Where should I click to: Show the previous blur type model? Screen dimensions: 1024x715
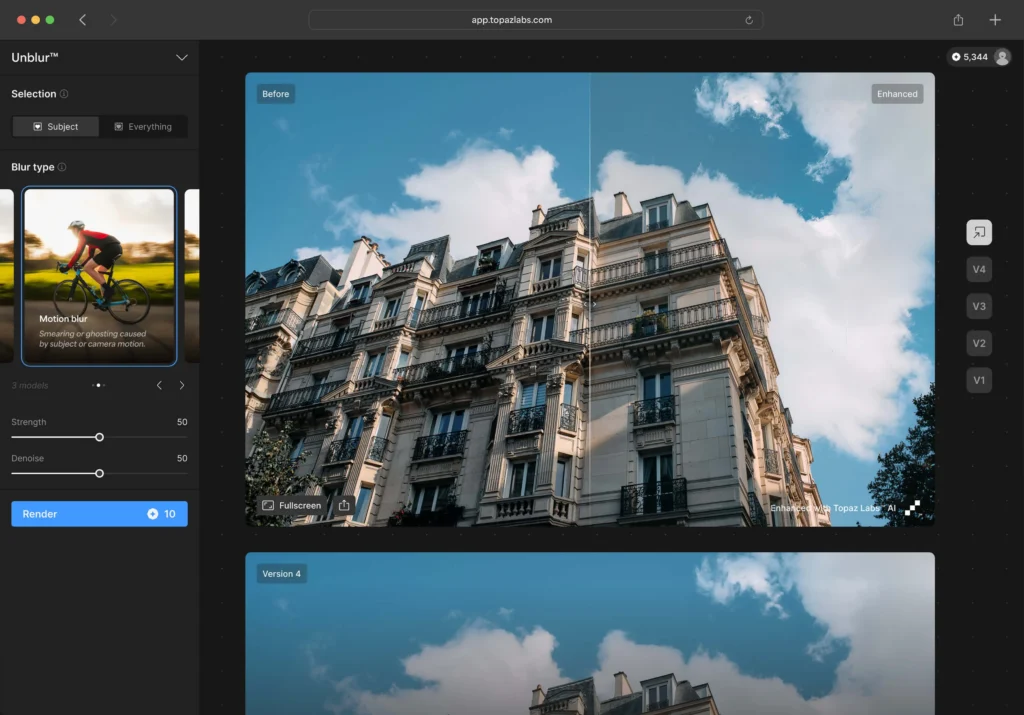click(158, 385)
